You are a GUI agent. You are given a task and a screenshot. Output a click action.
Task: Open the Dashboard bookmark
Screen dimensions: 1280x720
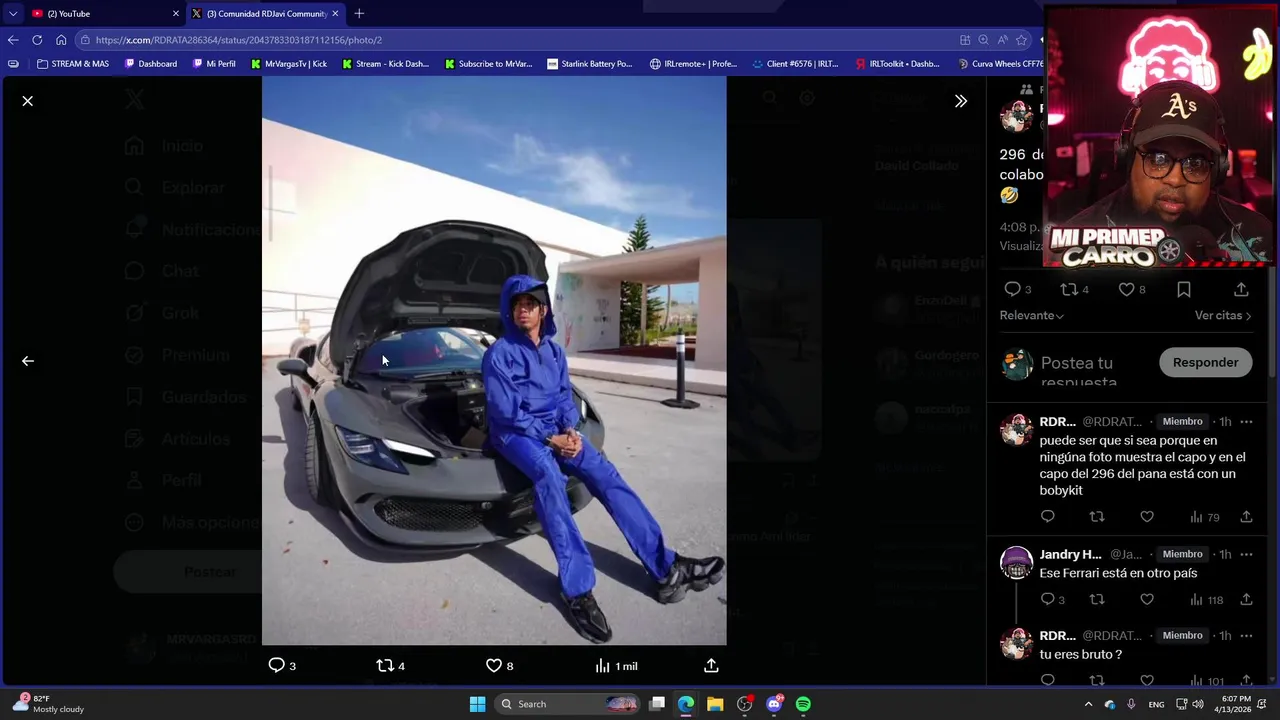tap(151, 64)
